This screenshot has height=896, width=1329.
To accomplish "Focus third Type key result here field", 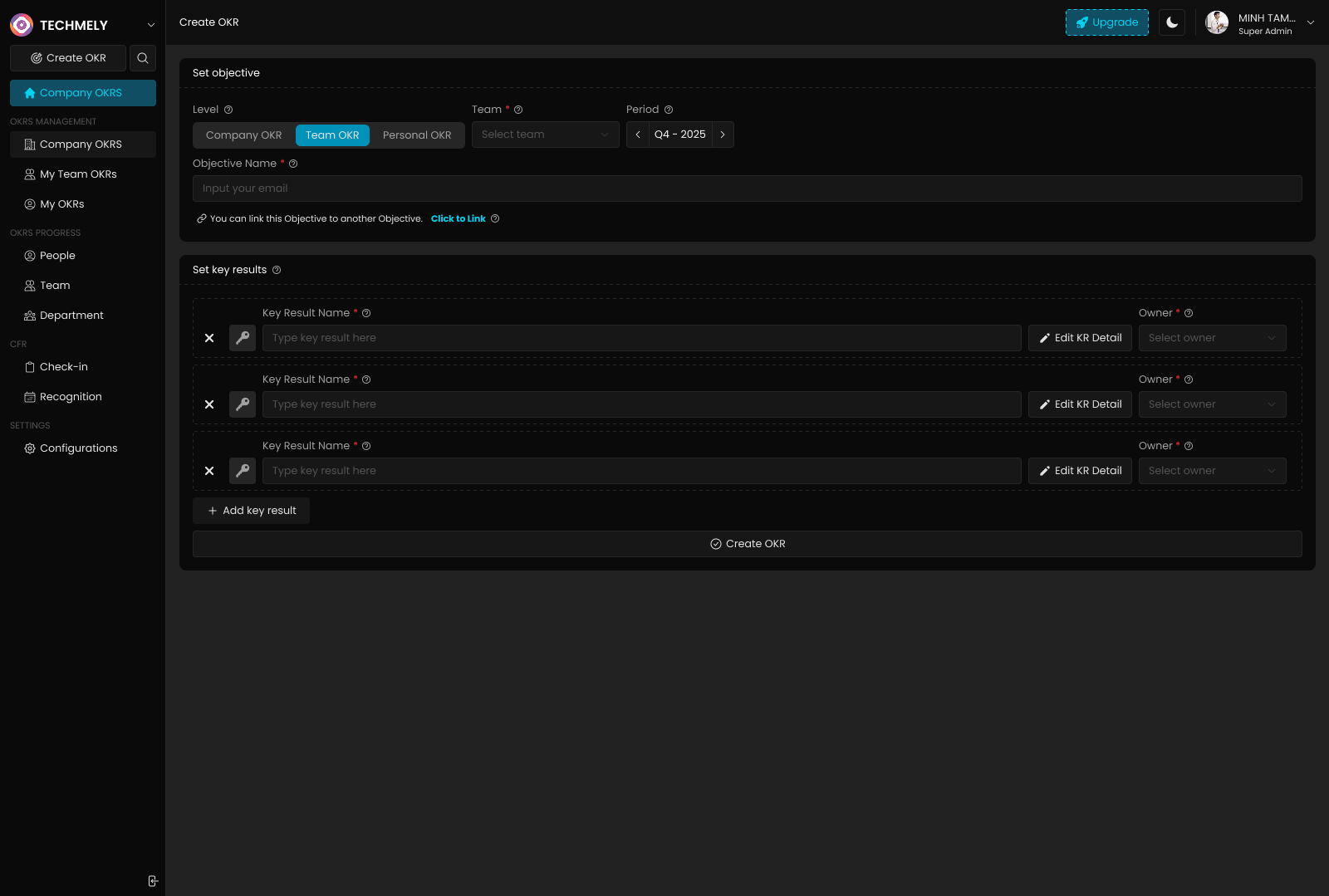I will point(642,471).
